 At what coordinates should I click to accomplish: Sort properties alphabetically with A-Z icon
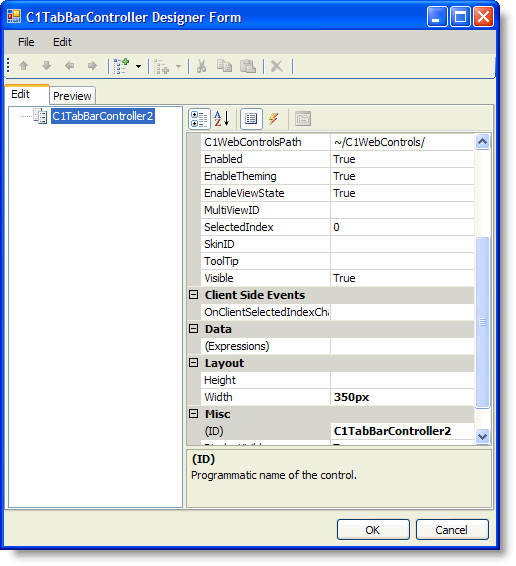(222, 119)
